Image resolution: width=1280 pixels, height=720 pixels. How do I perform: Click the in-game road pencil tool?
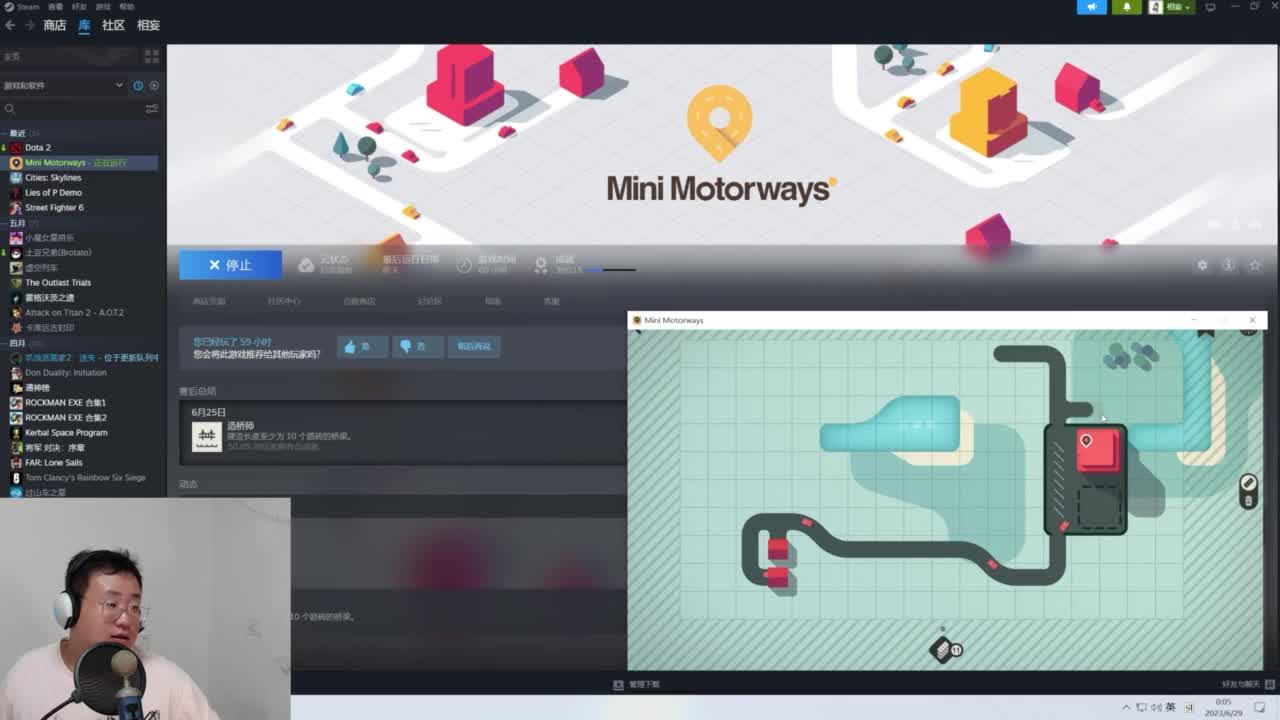coord(1248,483)
